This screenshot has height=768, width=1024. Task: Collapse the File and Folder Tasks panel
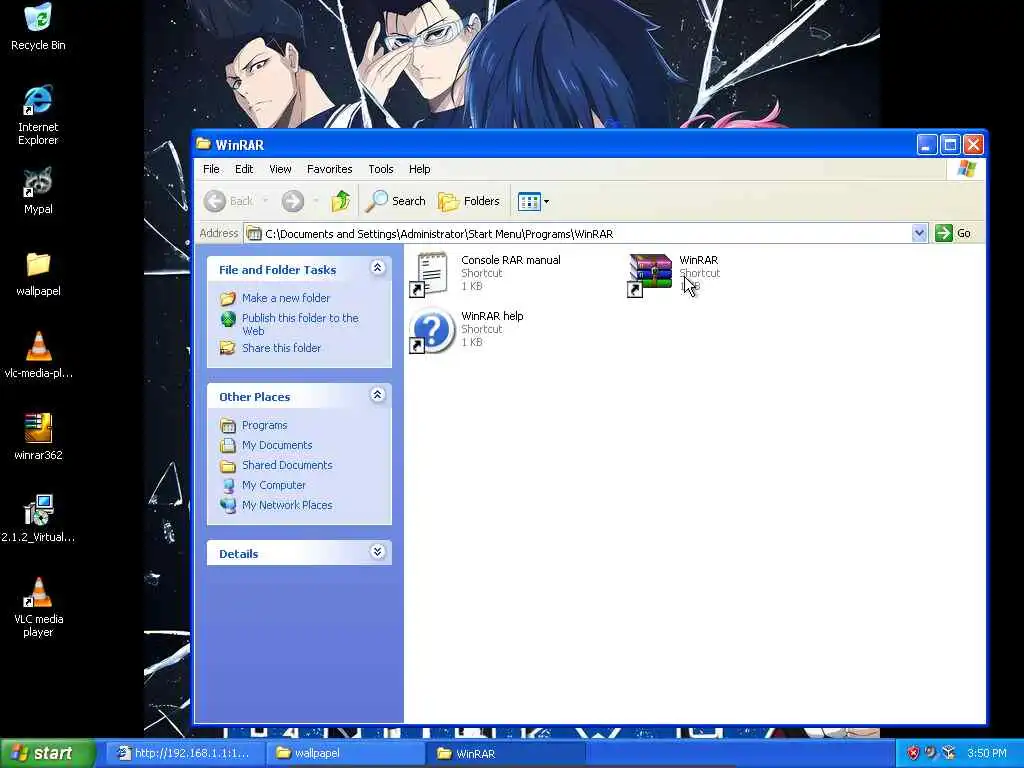point(377,268)
